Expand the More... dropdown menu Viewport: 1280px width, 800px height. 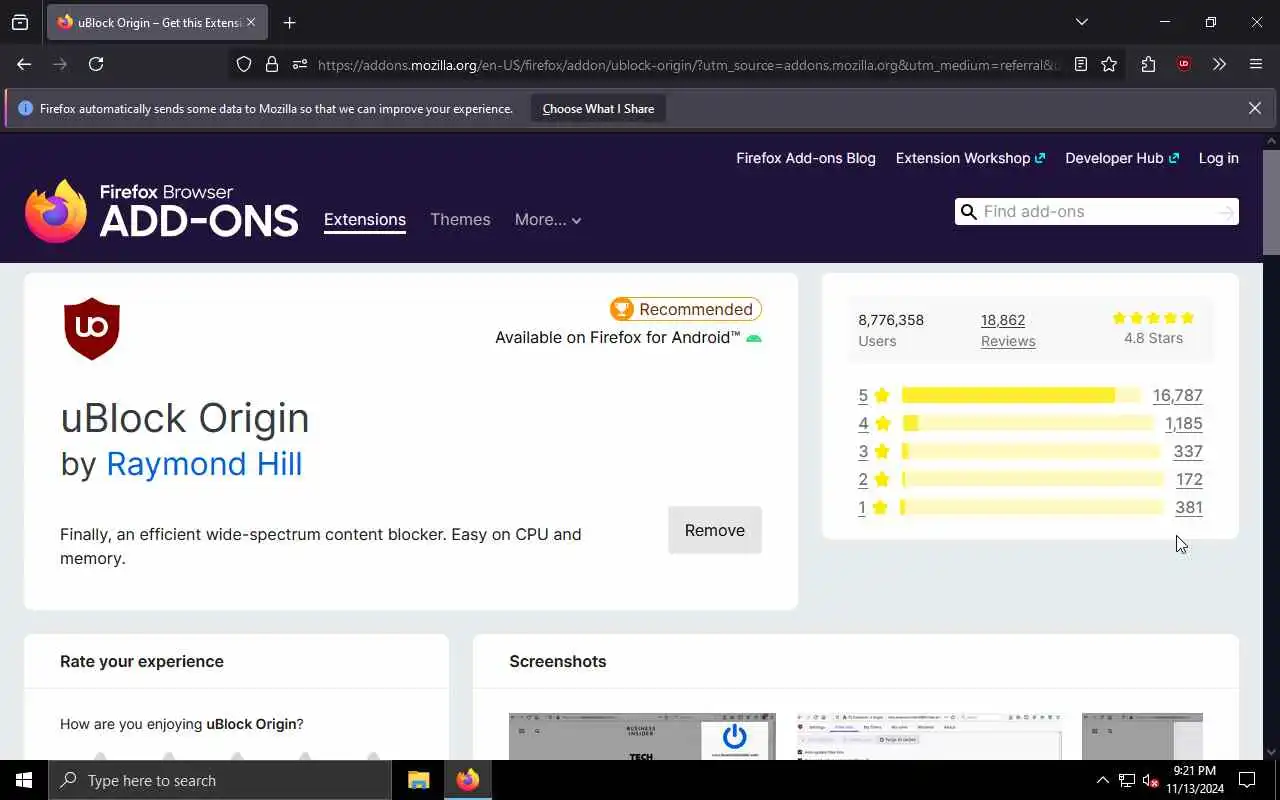click(x=548, y=220)
